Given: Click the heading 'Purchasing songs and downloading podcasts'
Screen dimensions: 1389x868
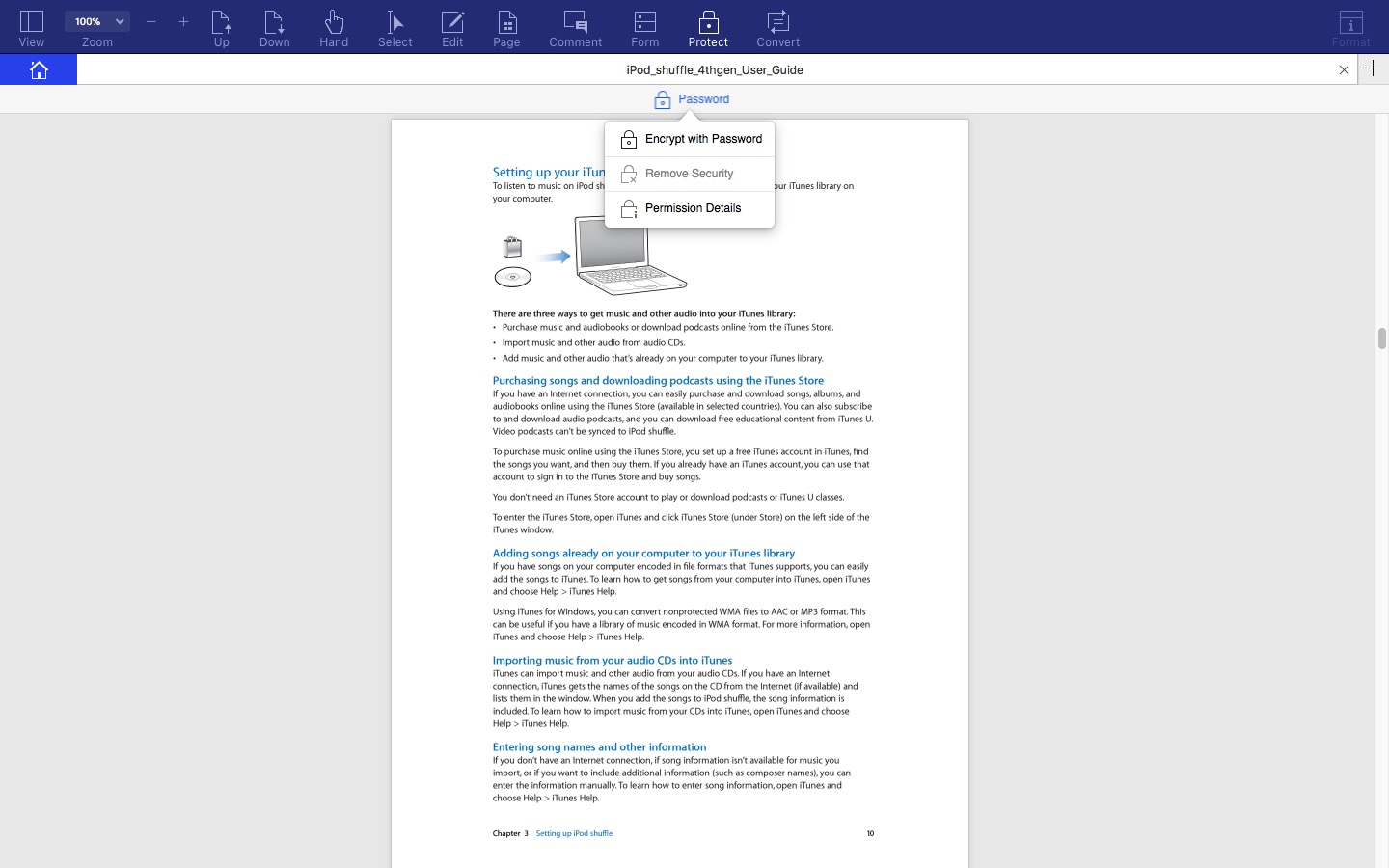Looking at the screenshot, I should (658, 381).
